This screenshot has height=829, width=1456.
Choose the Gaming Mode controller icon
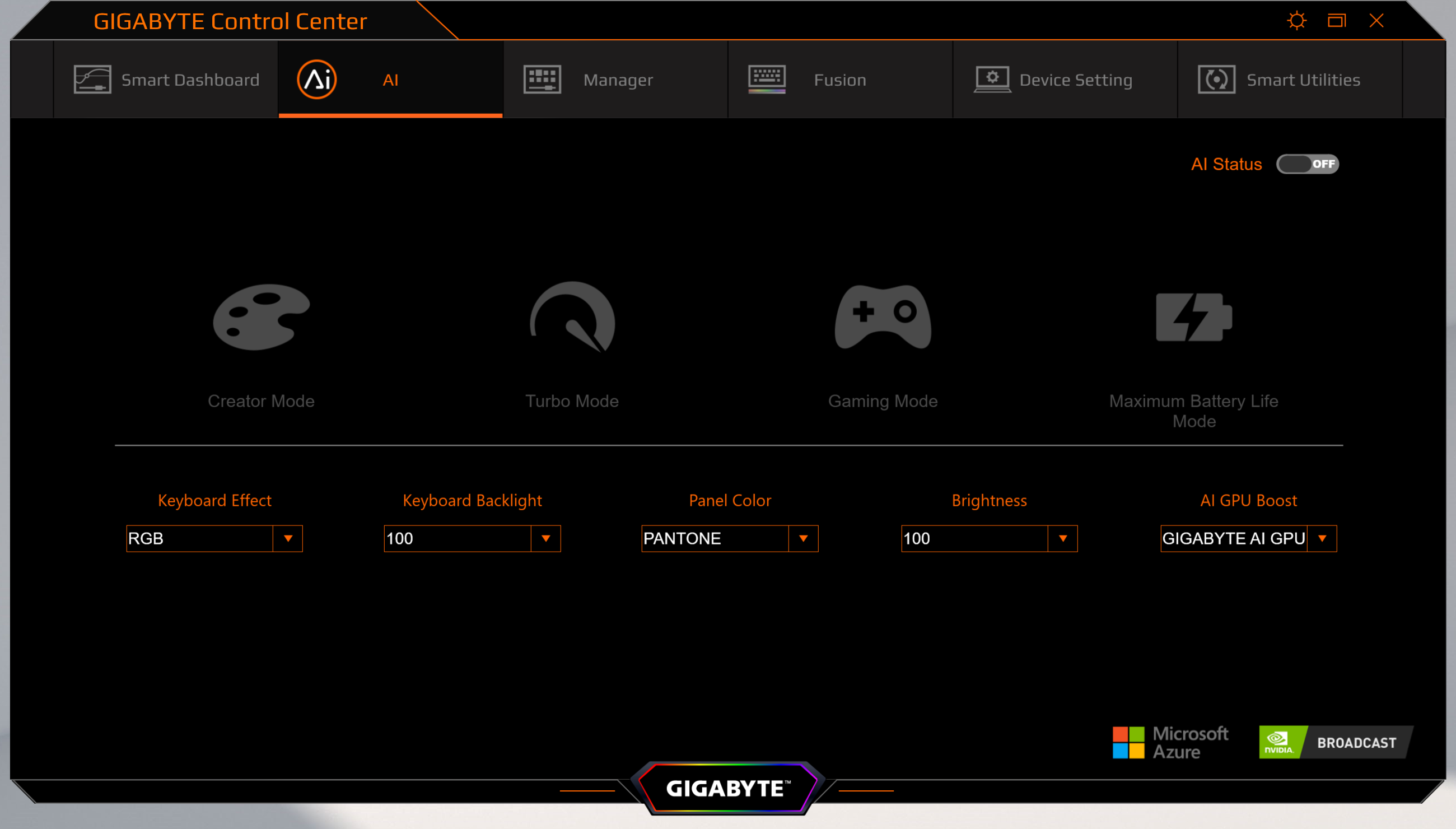point(883,316)
